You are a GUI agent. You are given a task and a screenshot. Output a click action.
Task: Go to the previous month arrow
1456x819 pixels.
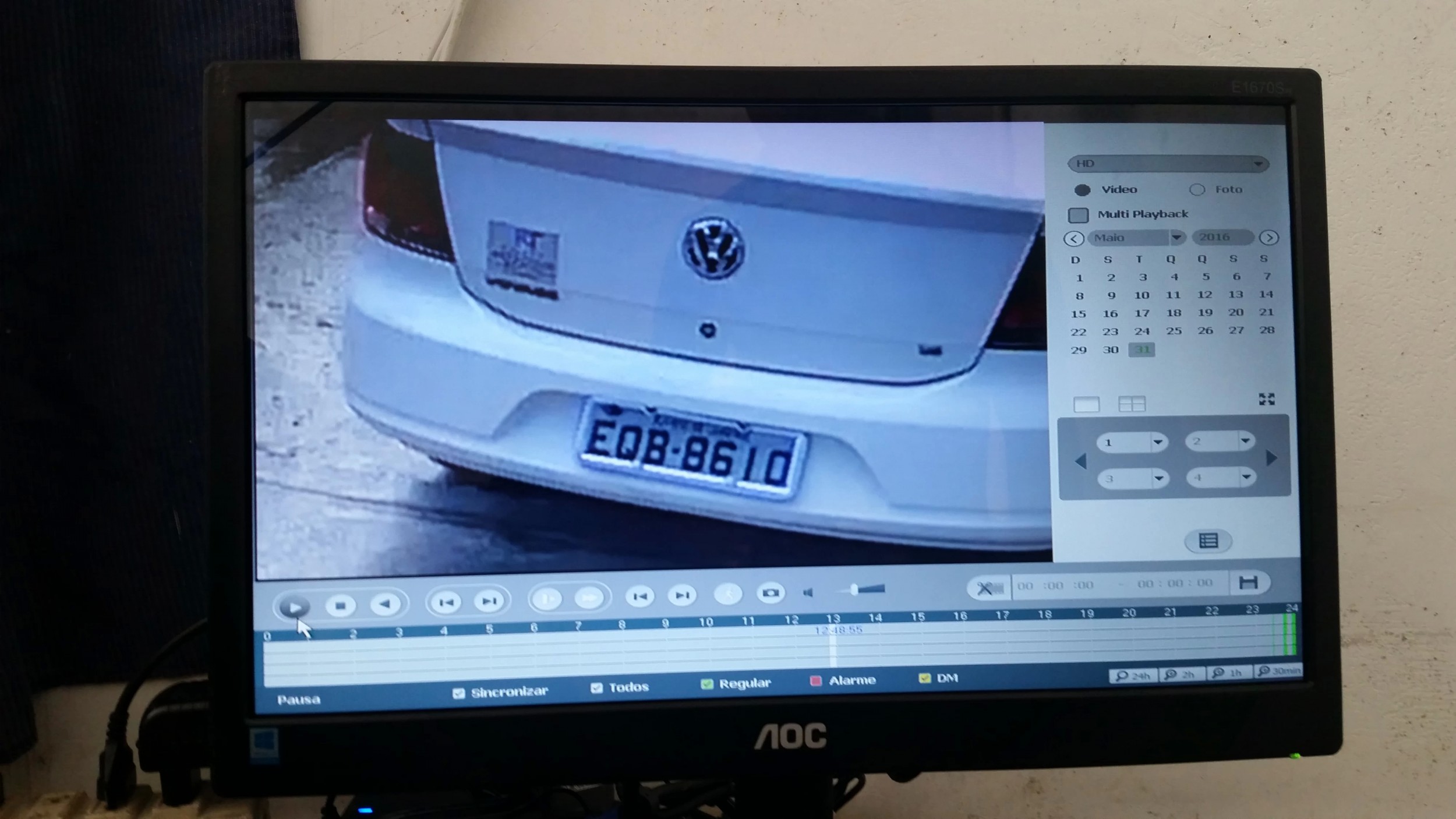[1073, 238]
